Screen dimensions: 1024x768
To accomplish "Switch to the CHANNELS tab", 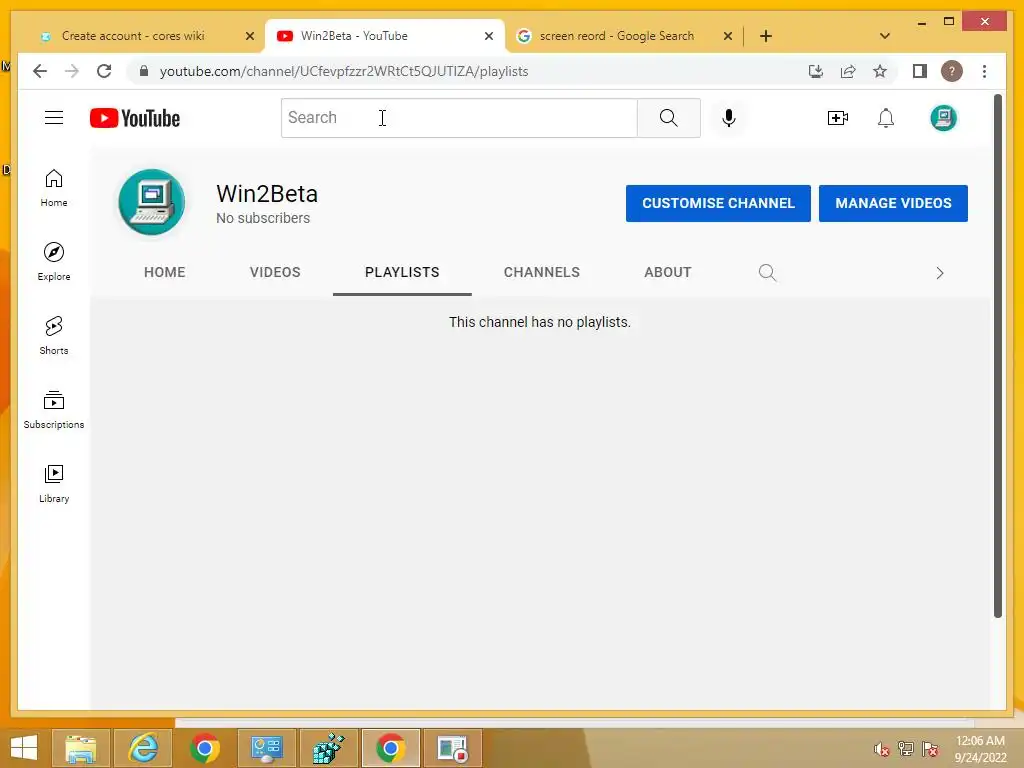I will (x=541, y=272).
